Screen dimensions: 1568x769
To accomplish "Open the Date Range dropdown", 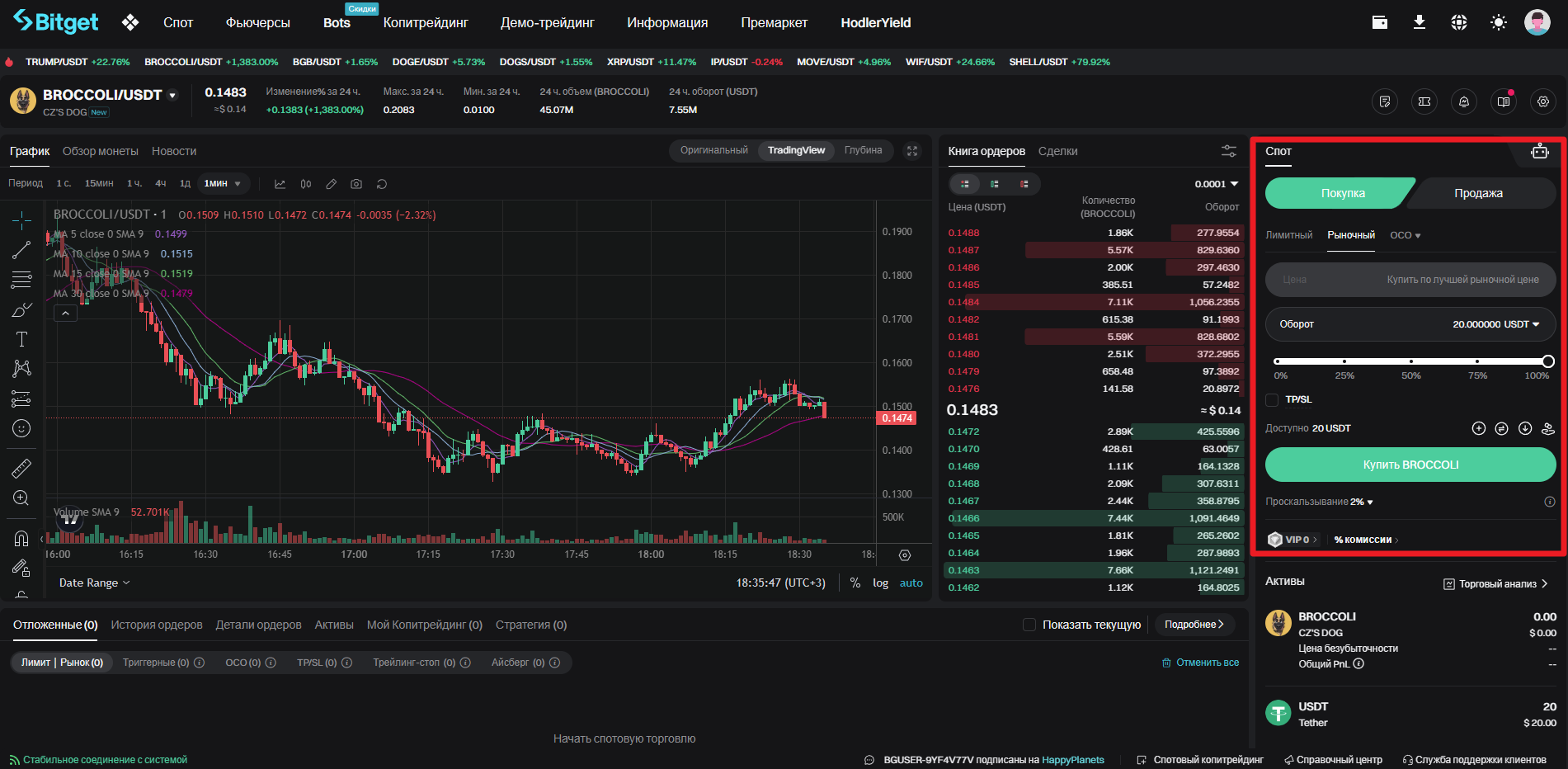I will point(95,583).
